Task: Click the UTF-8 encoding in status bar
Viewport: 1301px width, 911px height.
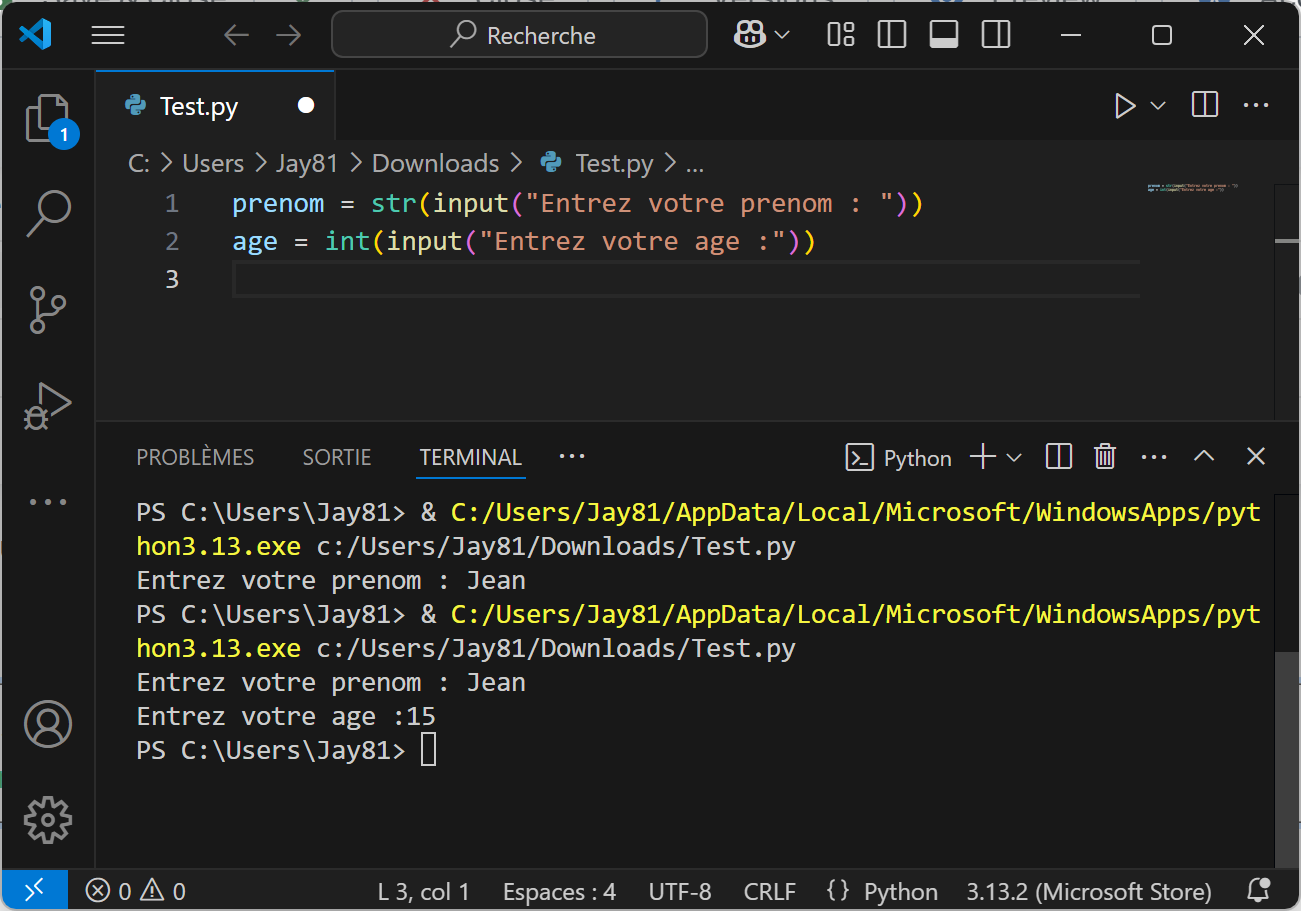Action: (x=680, y=891)
